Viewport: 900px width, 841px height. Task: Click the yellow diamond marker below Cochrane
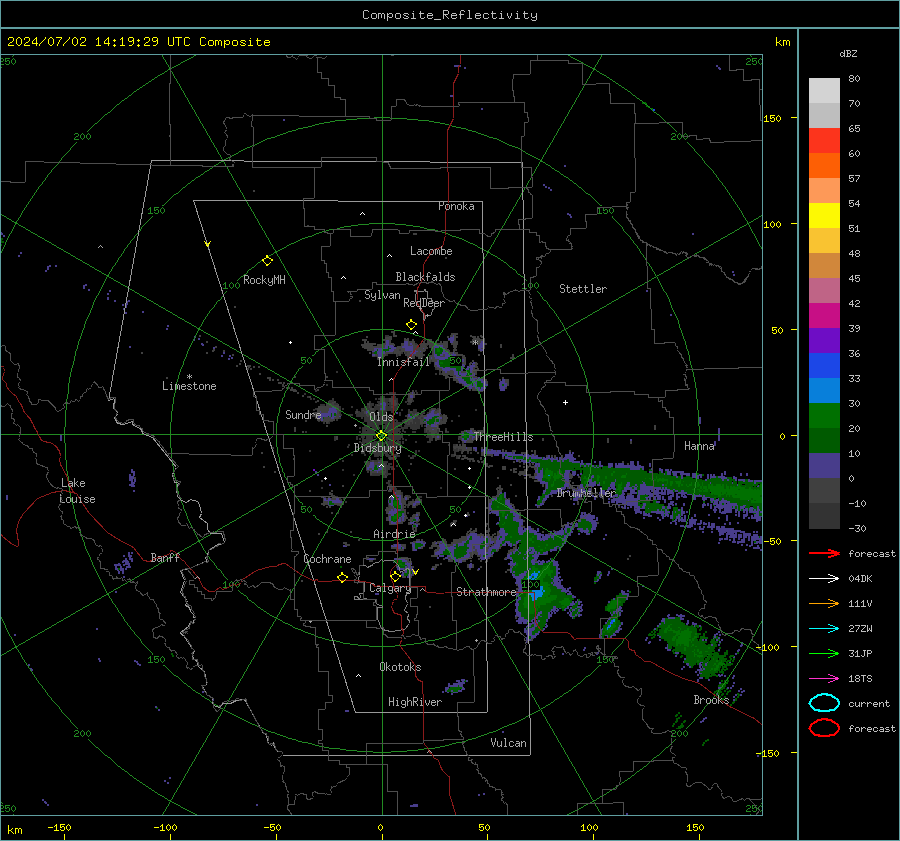[342, 577]
